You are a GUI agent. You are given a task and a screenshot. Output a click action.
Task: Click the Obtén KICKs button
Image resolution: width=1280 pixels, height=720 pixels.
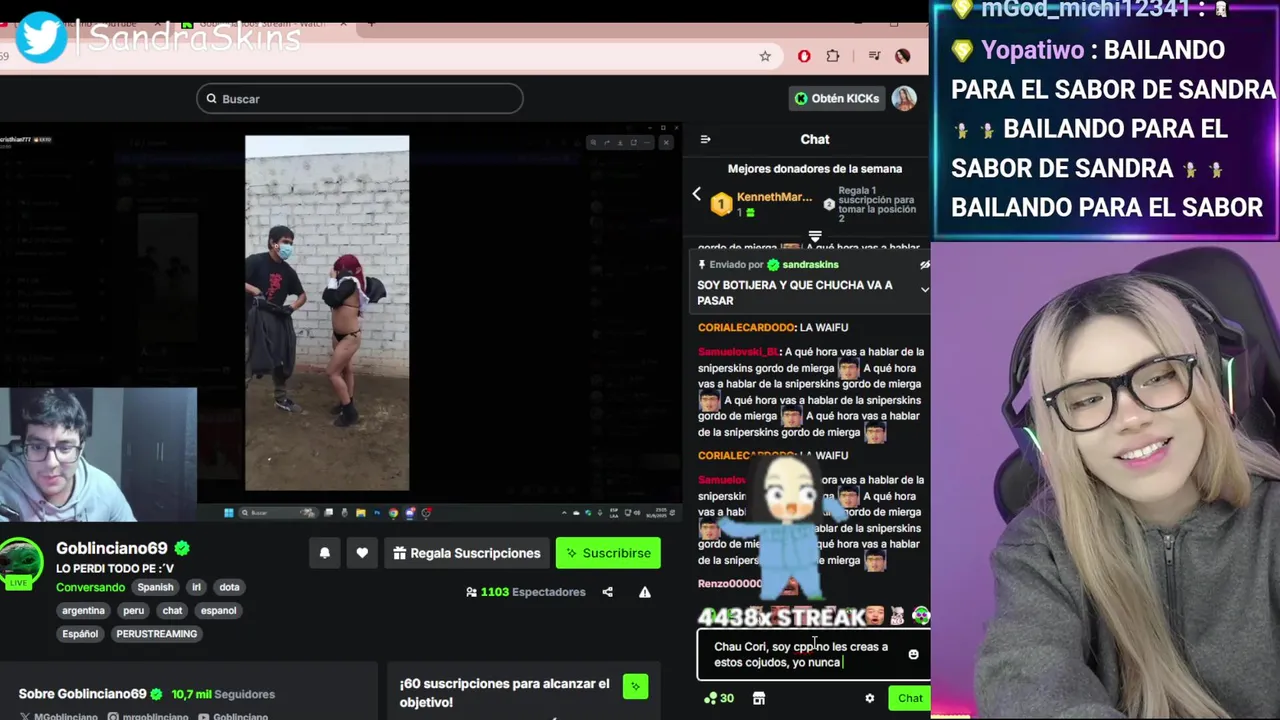tap(837, 98)
